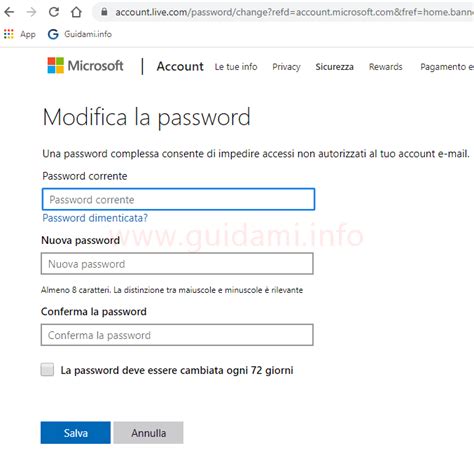
Task: Click the browser back arrow
Action: (x=9, y=12)
